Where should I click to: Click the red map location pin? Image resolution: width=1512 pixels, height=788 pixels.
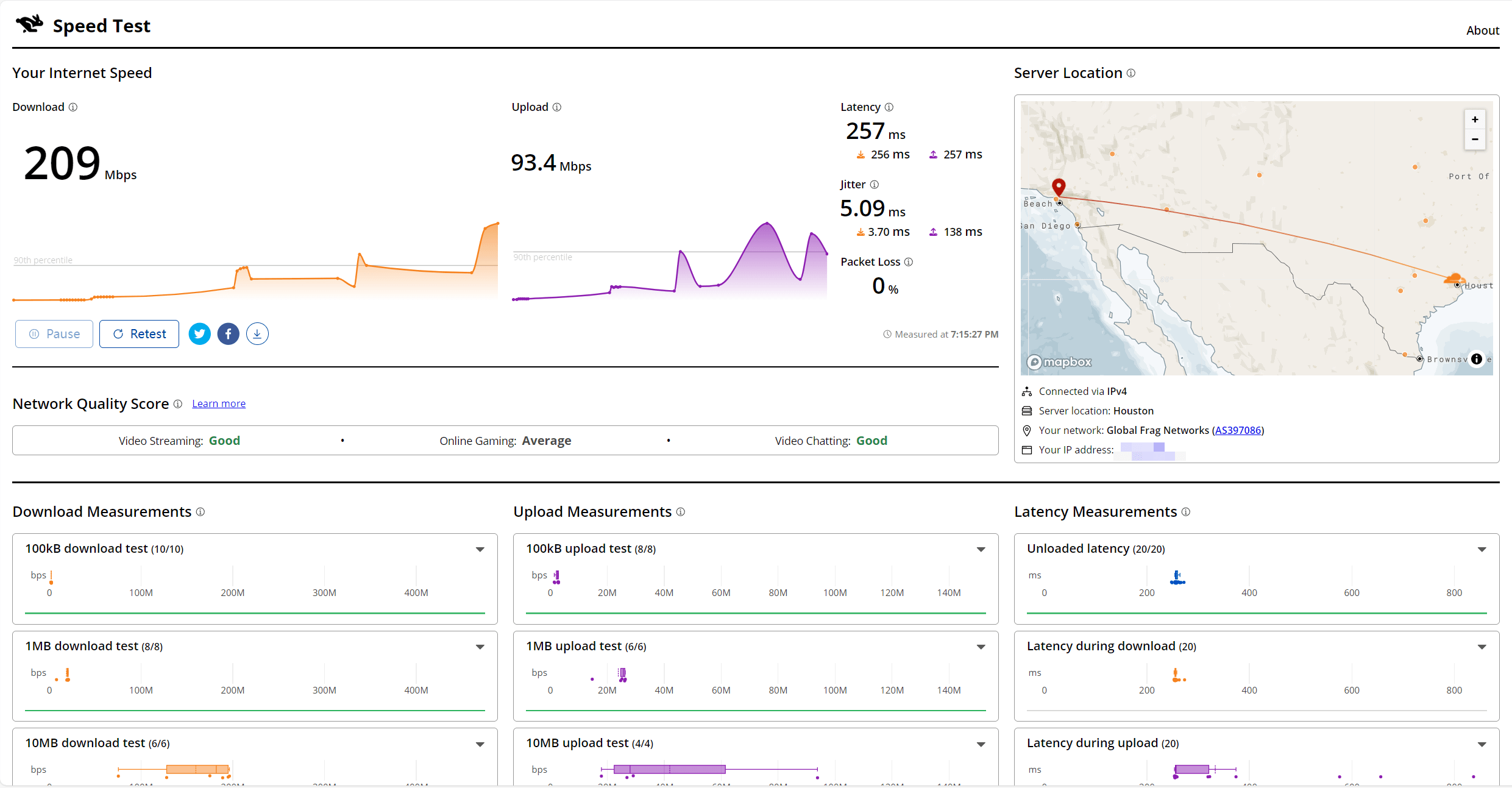1059,187
